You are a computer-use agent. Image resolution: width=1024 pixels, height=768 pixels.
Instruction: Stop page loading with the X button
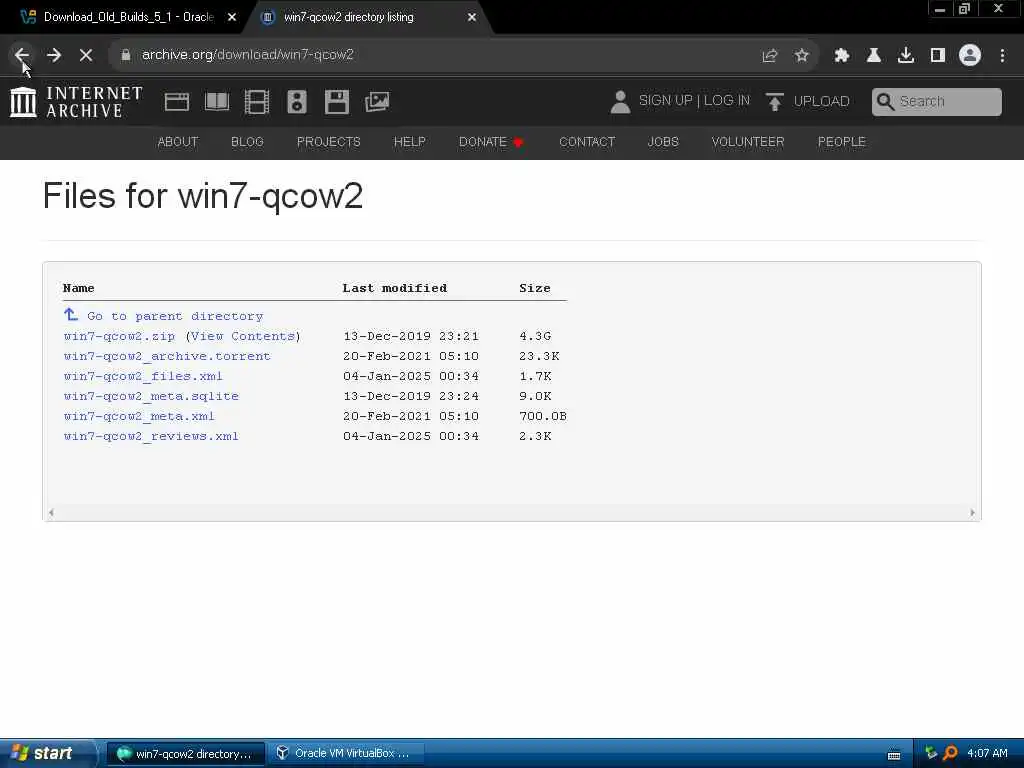tap(86, 56)
